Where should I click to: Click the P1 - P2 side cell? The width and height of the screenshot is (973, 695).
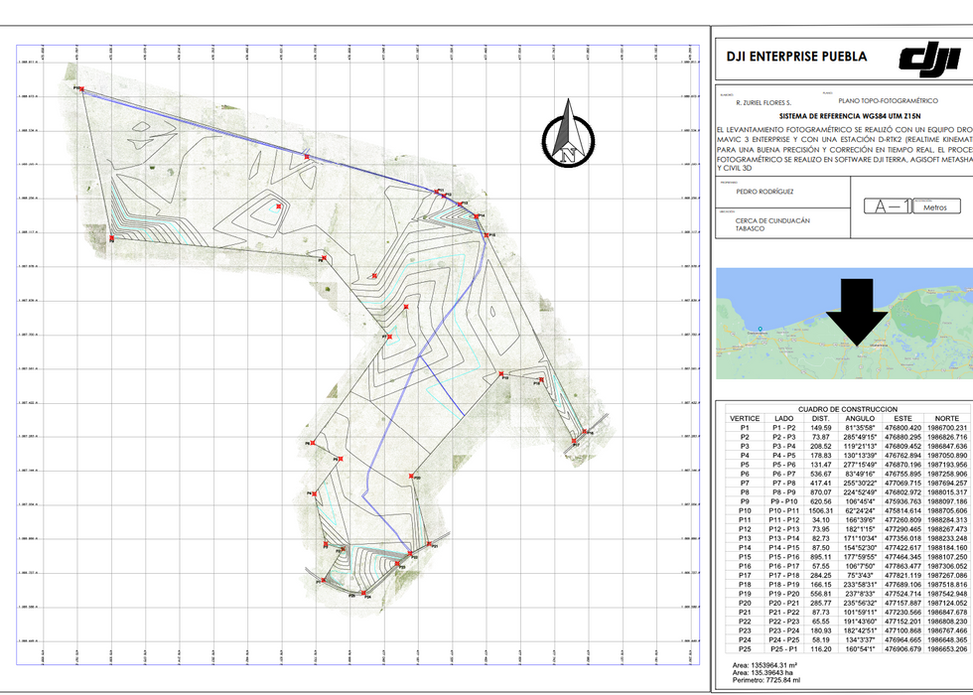click(x=784, y=428)
